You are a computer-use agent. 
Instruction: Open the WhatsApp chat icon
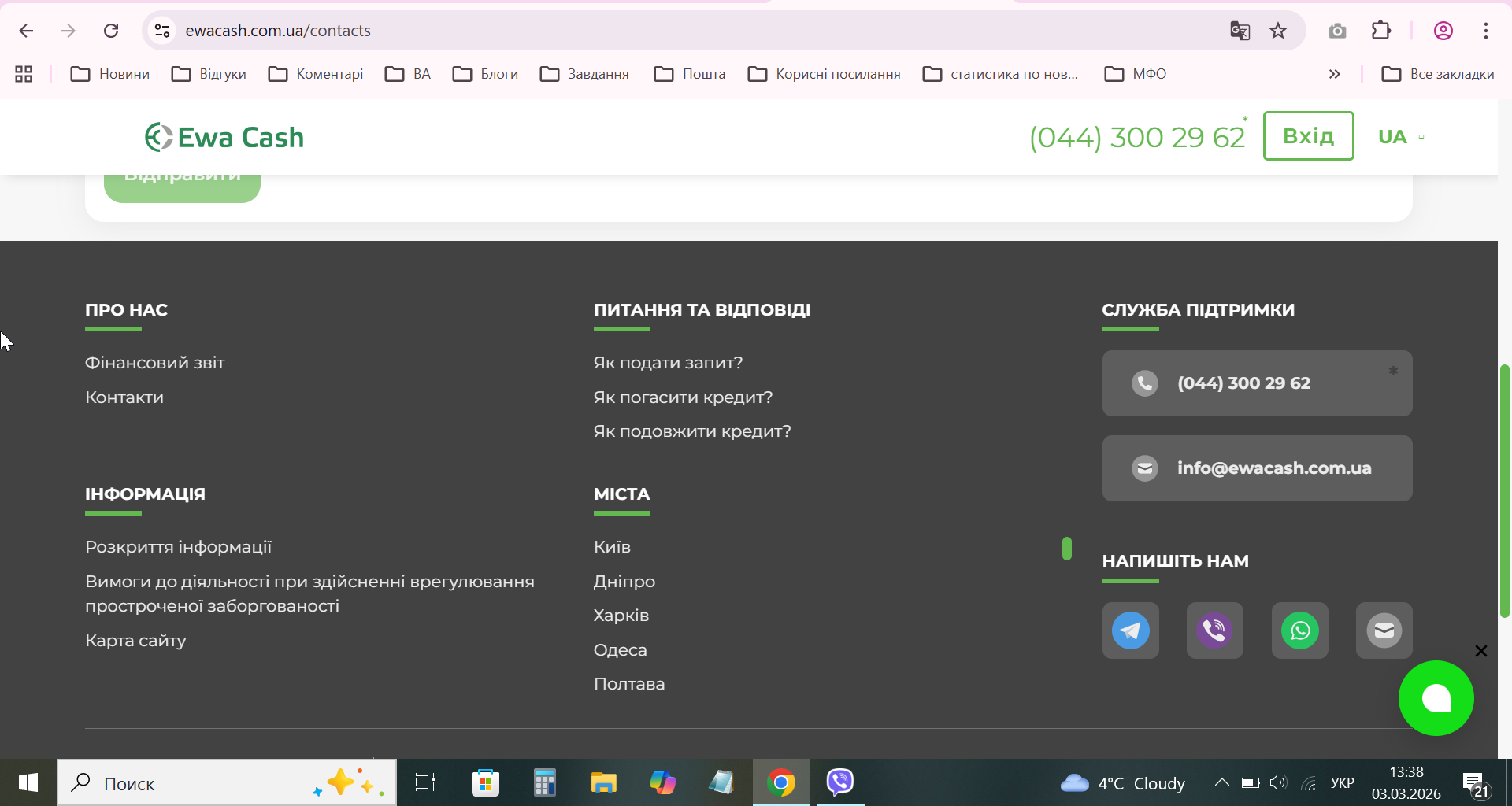tap(1300, 630)
